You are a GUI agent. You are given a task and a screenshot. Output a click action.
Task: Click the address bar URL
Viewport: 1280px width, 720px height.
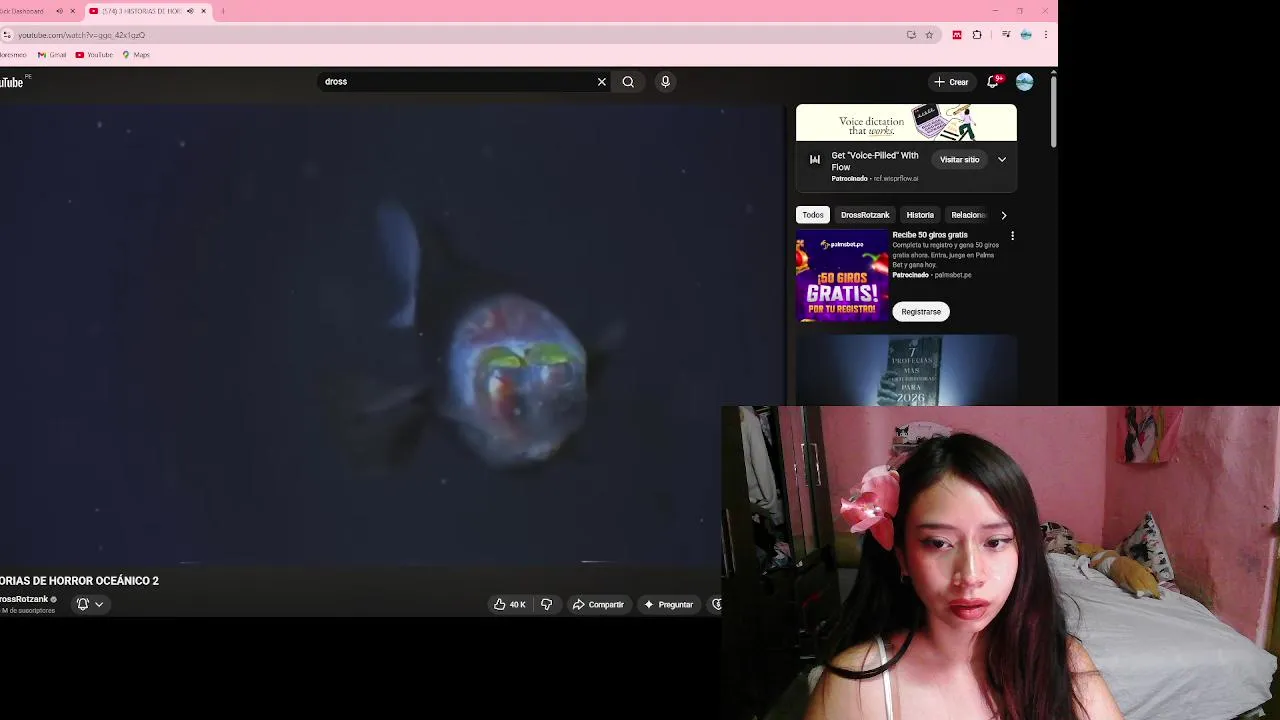pos(82,35)
